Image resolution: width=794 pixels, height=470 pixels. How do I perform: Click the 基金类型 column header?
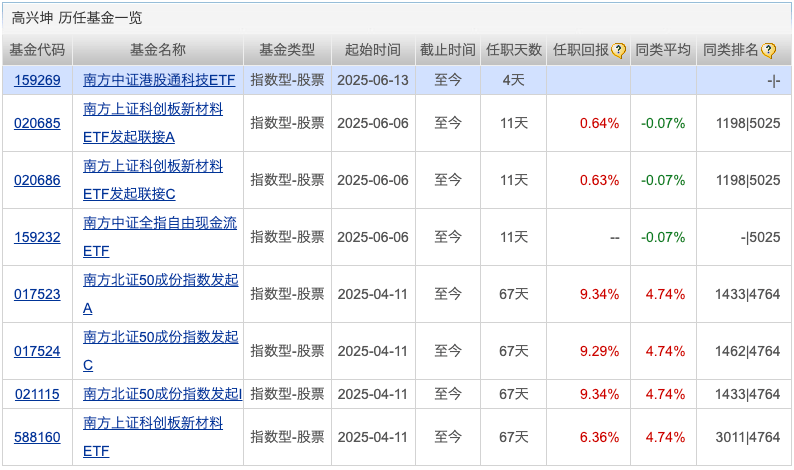287,50
